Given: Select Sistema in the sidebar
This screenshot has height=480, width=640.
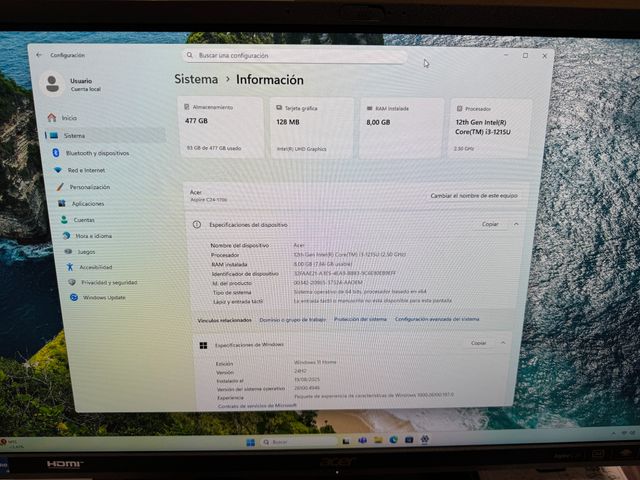Looking at the screenshot, I should tap(106, 136).
